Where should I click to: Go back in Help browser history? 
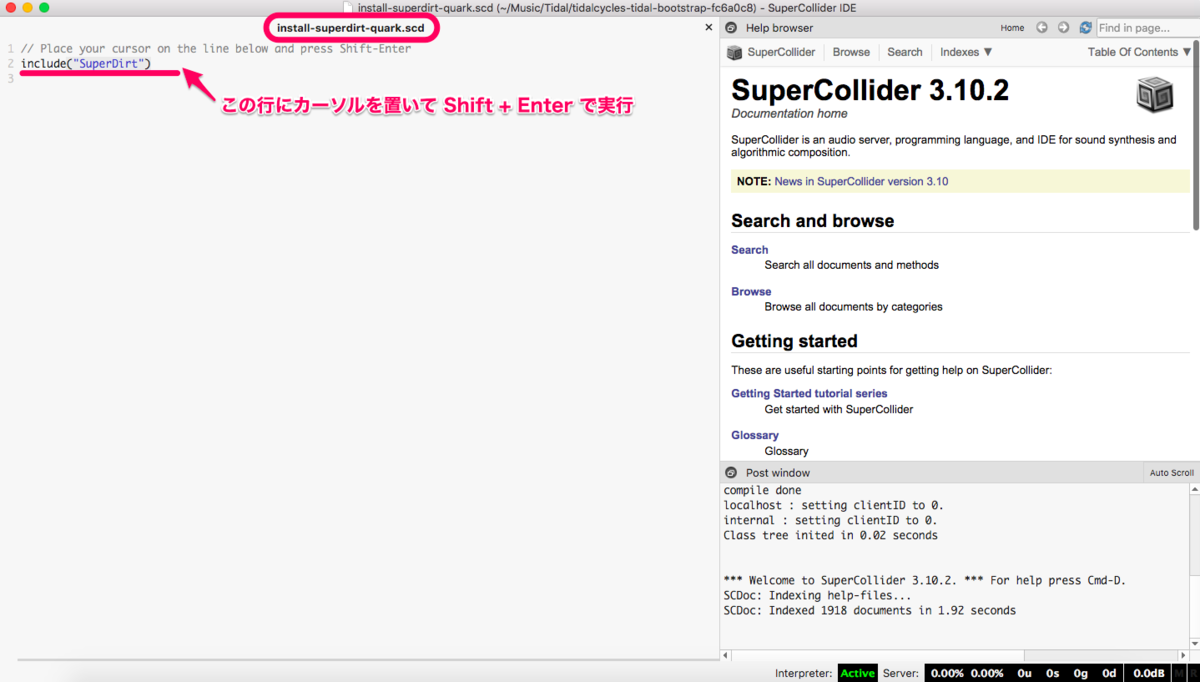coord(1042,28)
